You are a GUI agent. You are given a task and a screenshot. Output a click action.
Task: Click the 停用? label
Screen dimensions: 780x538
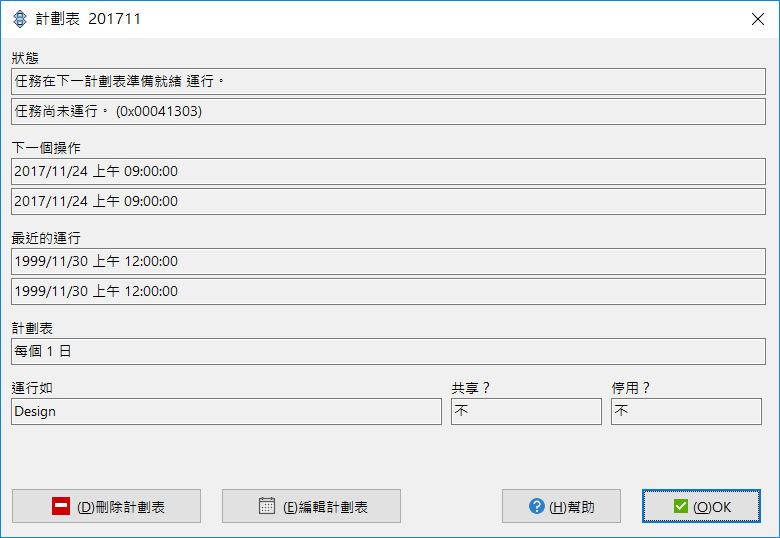point(631,388)
